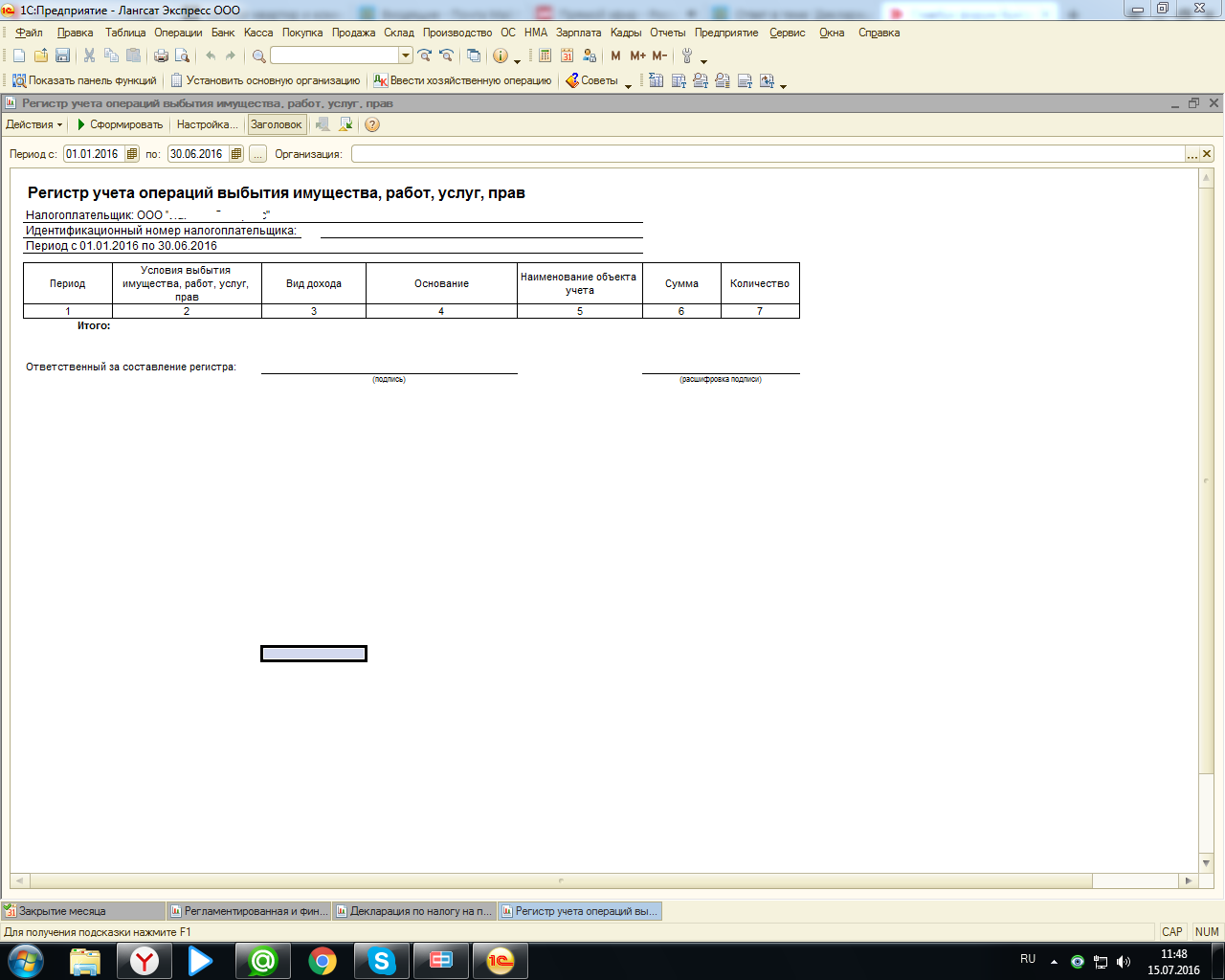The image size is (1225, 980).
Task: Open the Операции menu
Action: 178,33
